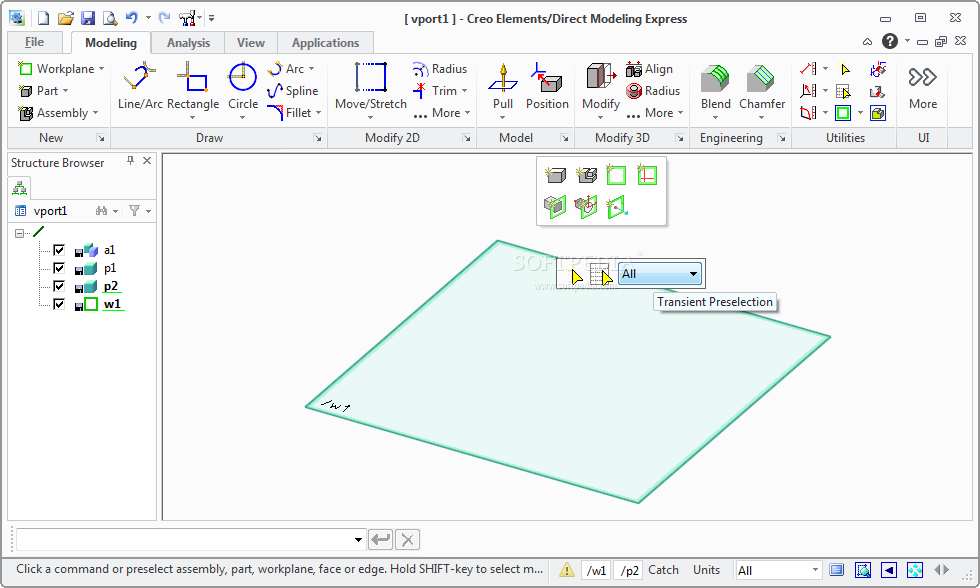Open the All dropdown in floating selection bar

click(693, 274)
